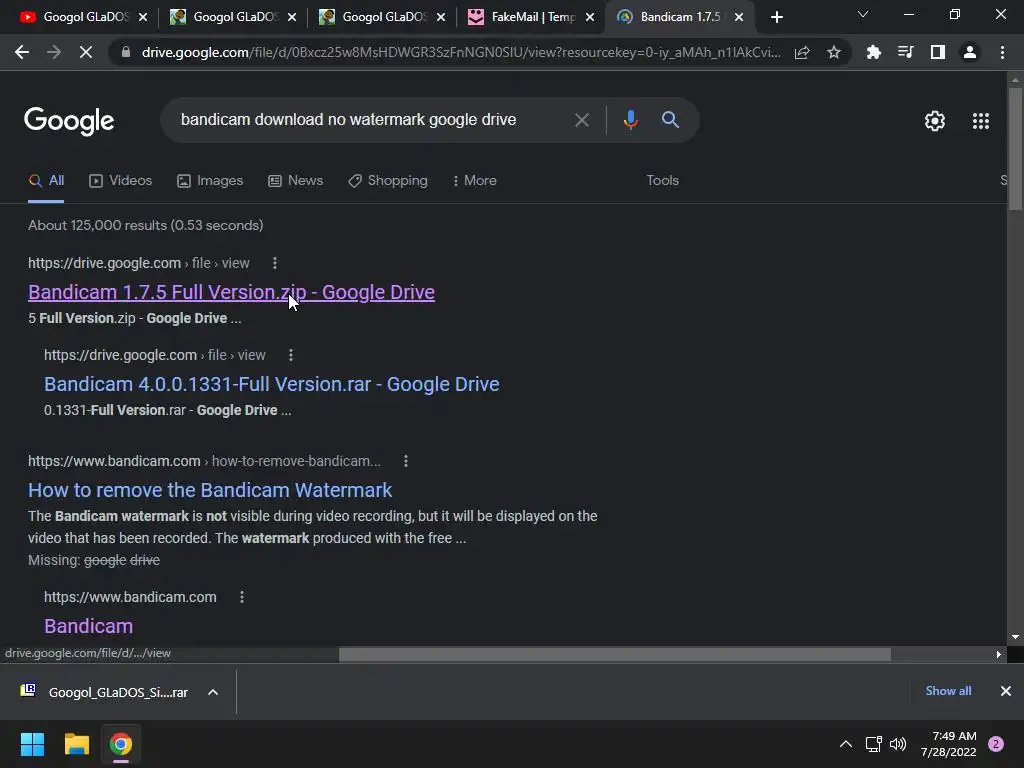Open the Bandicam homepage result link
1024x768 pixels.
(88, 626)
